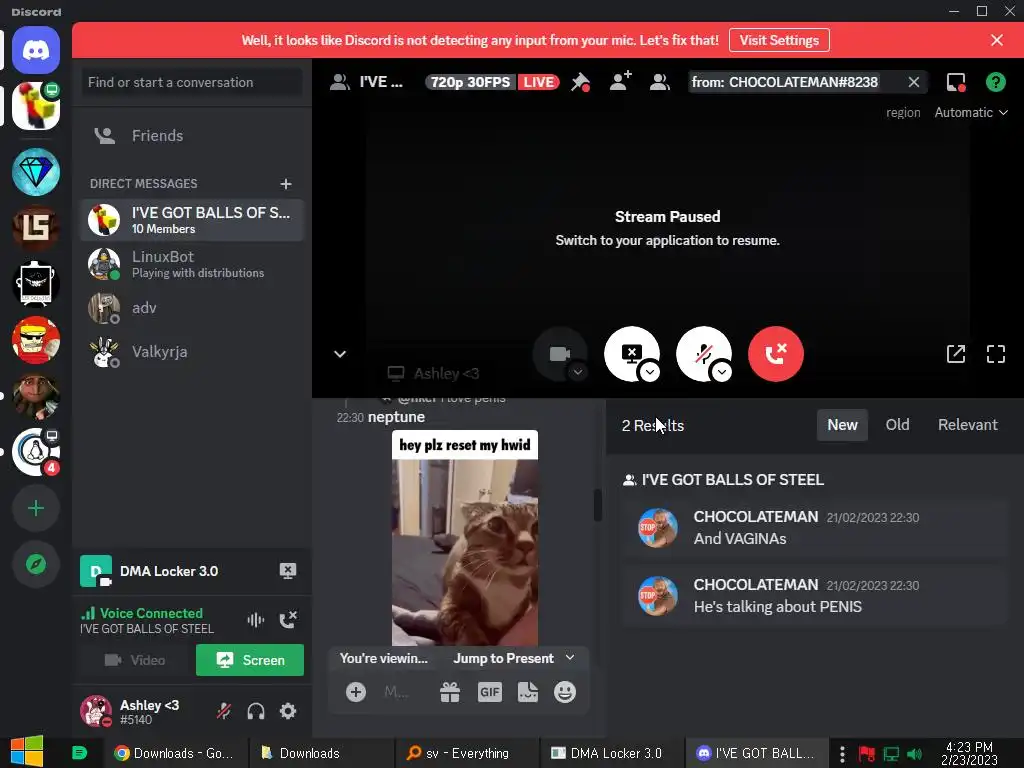Open the diamond server icon

pos(36,172)
